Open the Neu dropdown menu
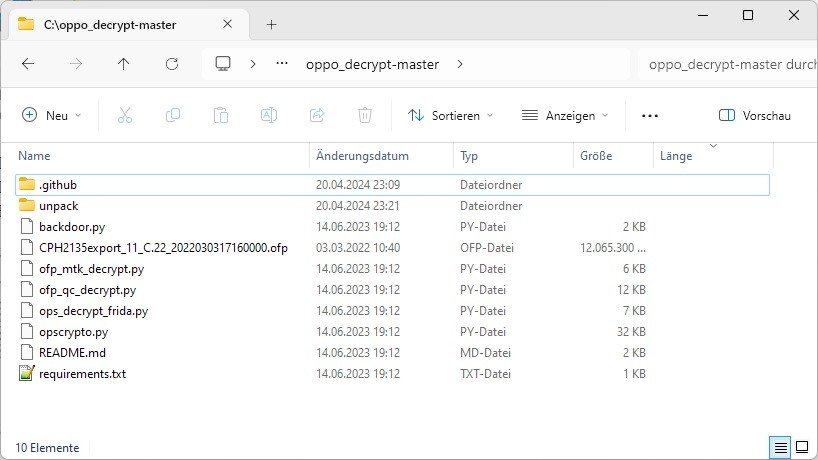818x460 pixels. [x=52, y=115]
